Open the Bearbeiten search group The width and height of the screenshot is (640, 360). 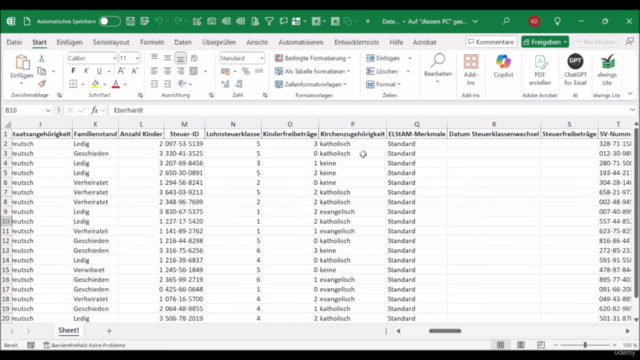point(438,68)
